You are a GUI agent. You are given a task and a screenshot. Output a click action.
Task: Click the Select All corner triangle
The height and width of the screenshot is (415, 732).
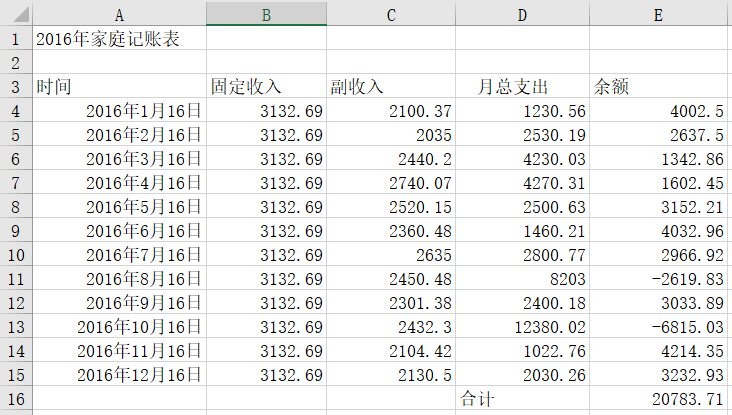click(16, 14)
